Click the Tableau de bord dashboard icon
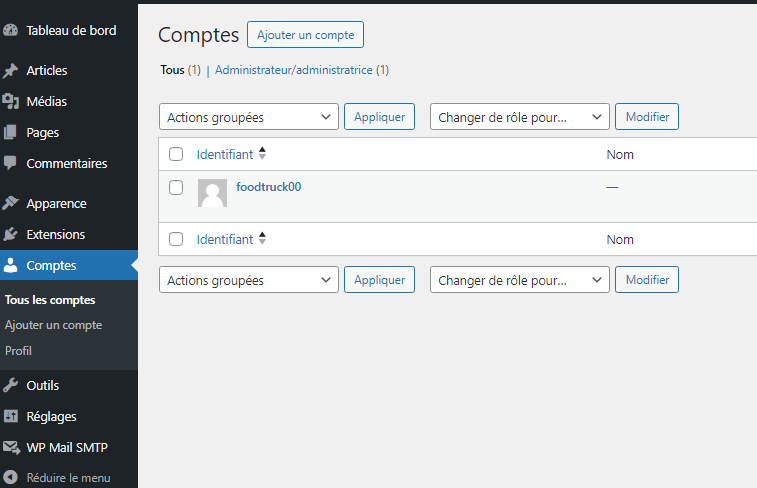Viewport: 757px width, 488px height. pyautogui.click(x=11, y=30)
